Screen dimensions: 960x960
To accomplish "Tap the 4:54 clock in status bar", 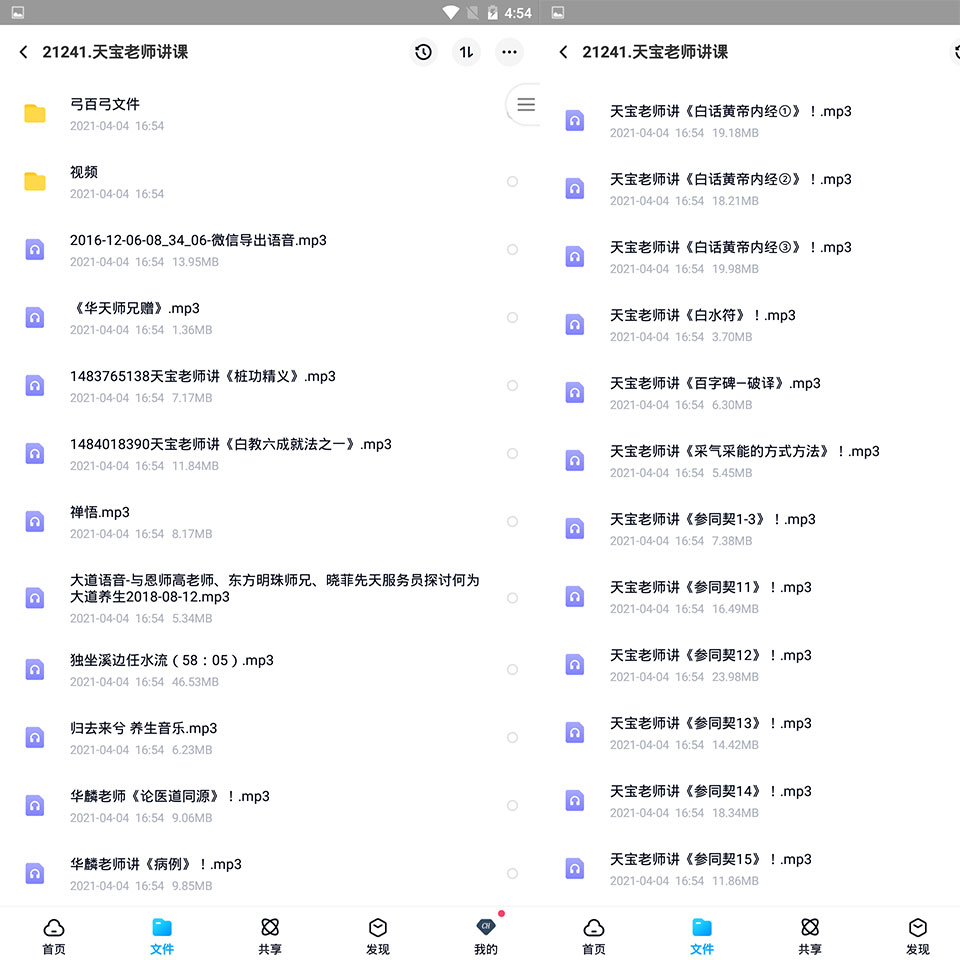I will click(x=518, y=13).
